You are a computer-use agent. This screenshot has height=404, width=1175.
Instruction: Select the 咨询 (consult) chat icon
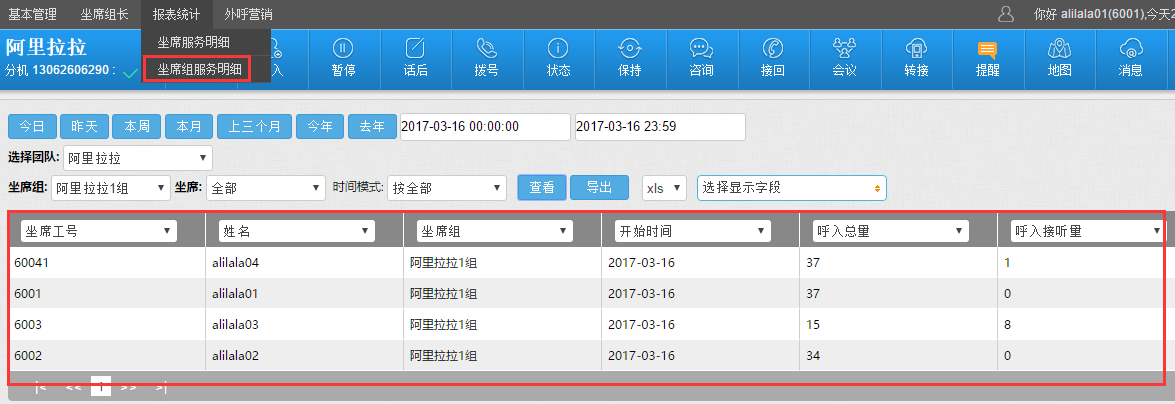coord(701,57)
